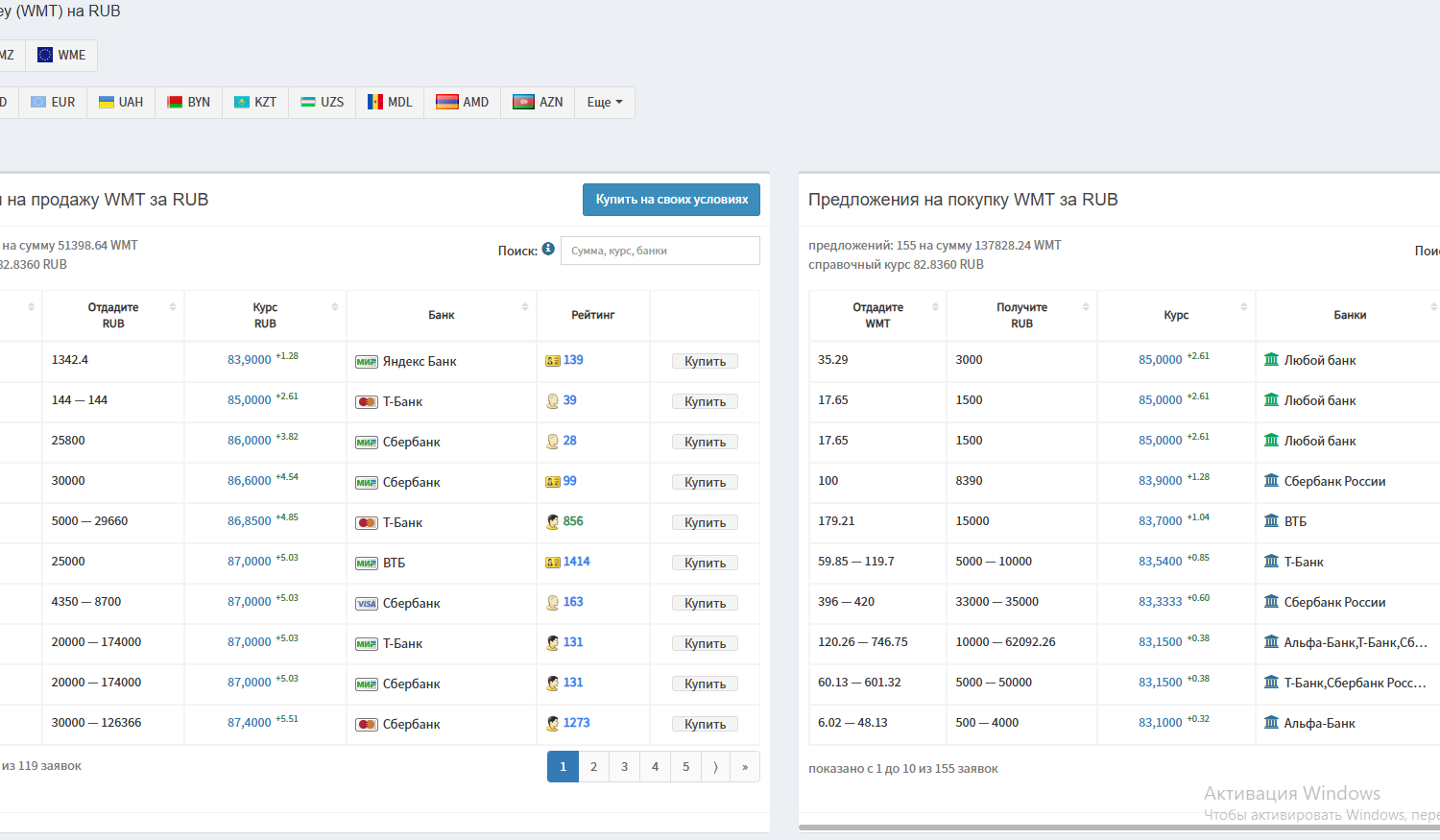Choose the KZT currency tab

click(255, 103)
